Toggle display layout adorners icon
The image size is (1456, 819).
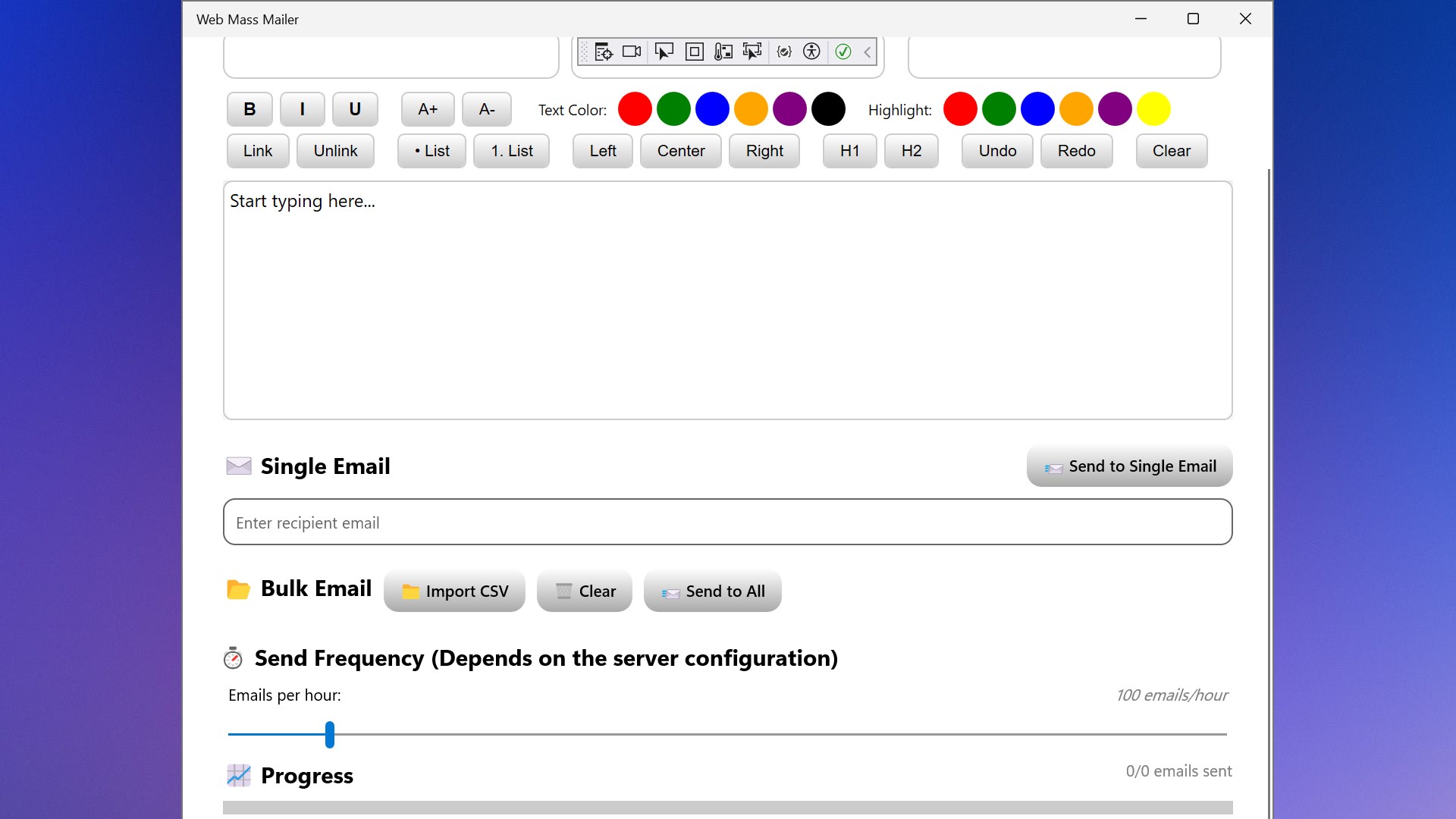(694, 52)
